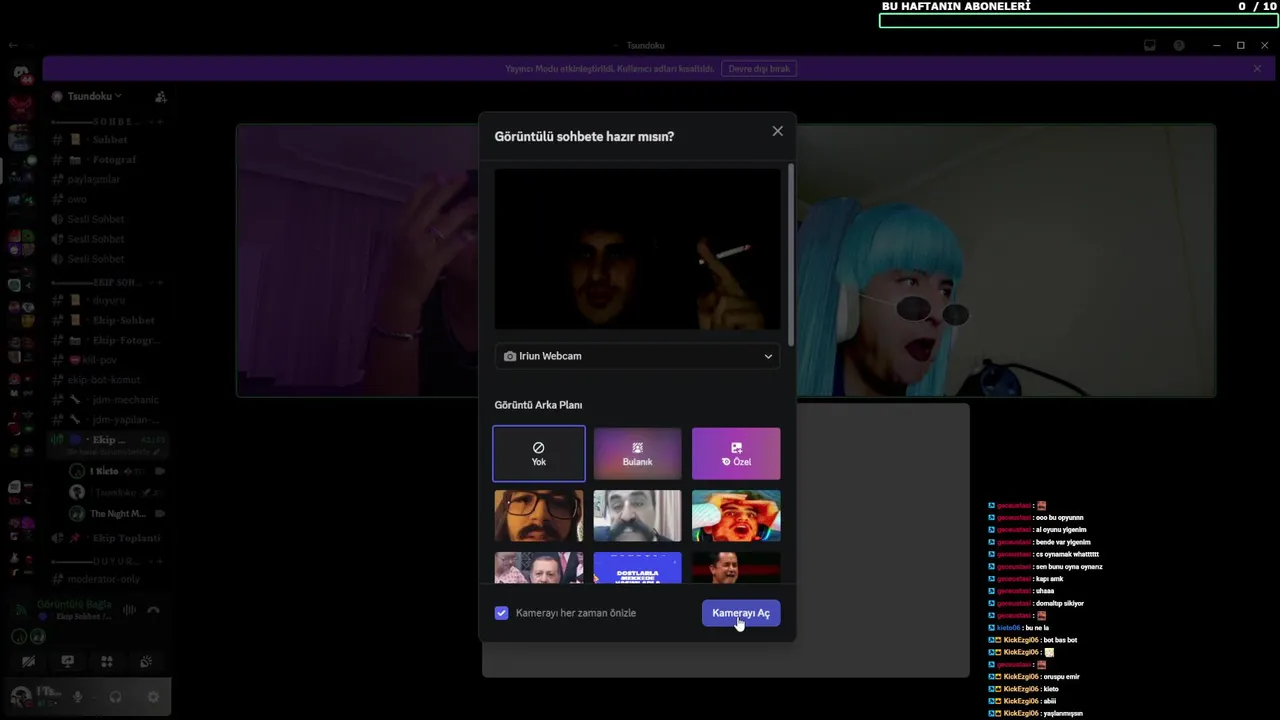This screenshot has width=1280, height=720.
Task: Pick the bearded man with glasses background
Action: point(539,515)
